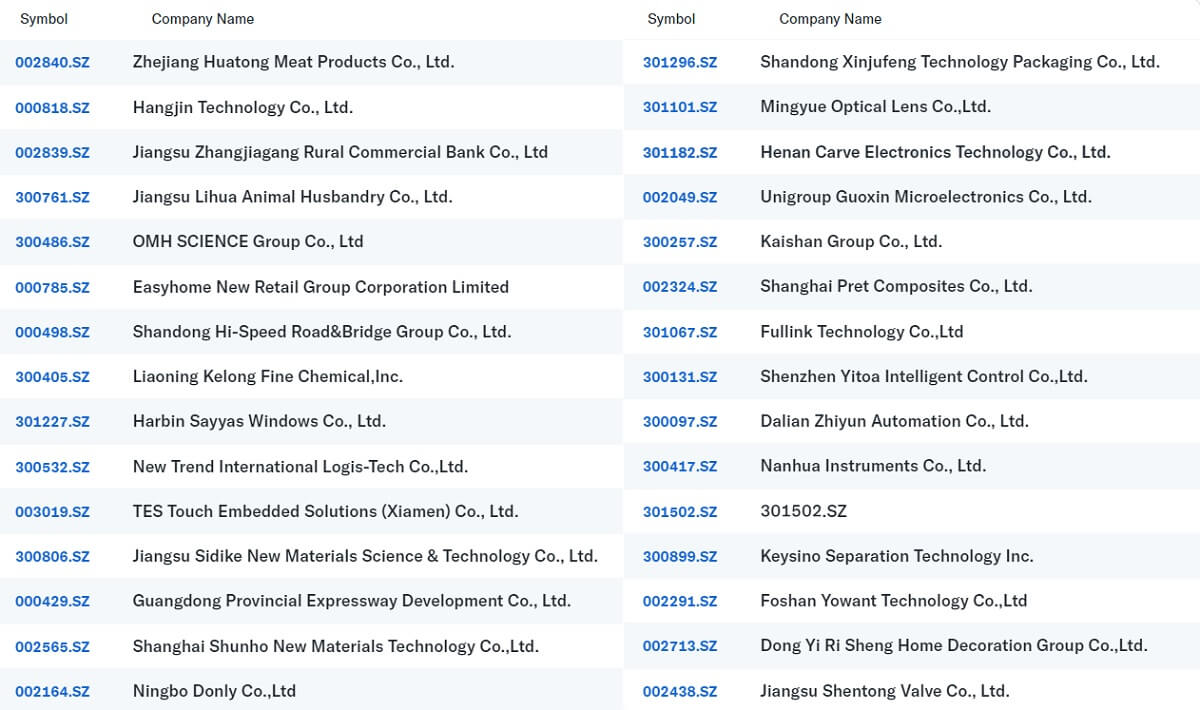Viewport: 1200px width, 710px height.
Task: Click OMH SCIENCE Group Co., Ltd
Action: tap(248, 241)
